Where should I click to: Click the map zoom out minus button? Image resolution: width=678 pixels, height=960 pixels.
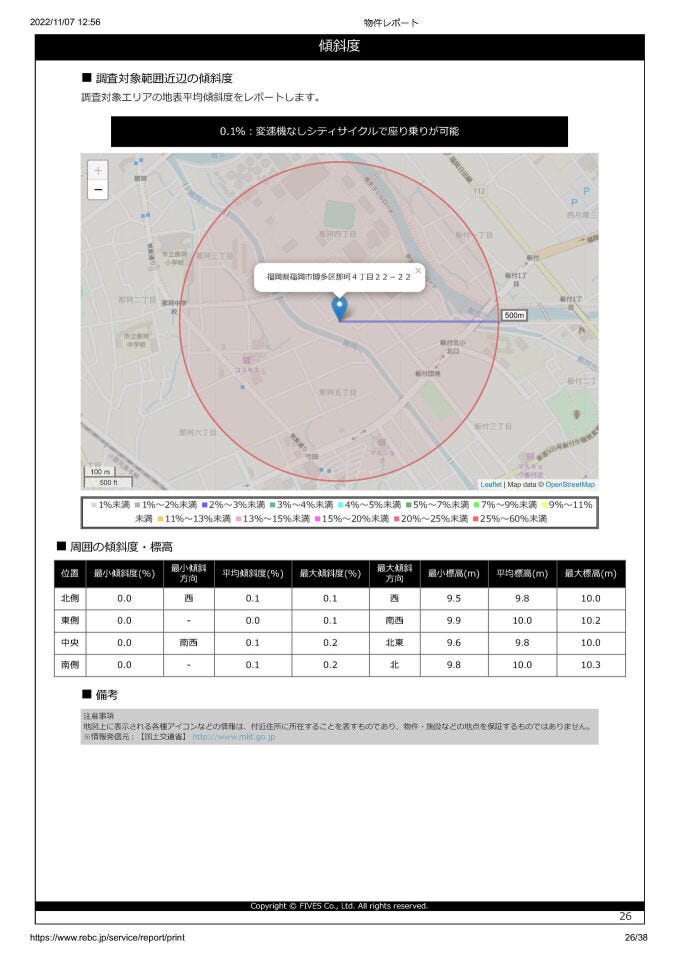pyautogui.click(x=98, y=190)
